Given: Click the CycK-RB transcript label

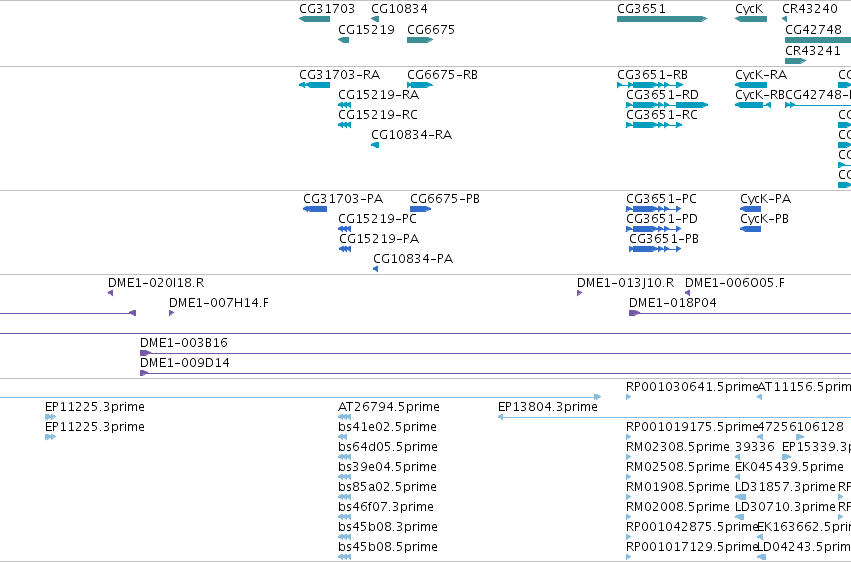Looking at the screenshot, I should [x=760, y=95].
